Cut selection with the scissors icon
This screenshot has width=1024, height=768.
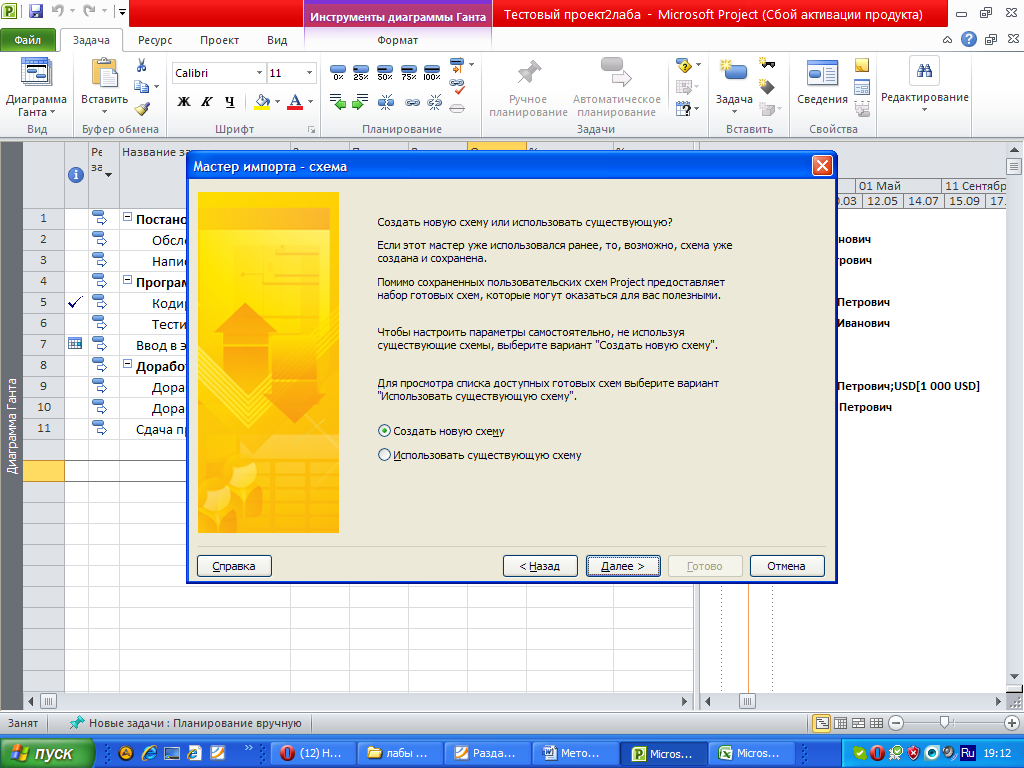[142, 65]
